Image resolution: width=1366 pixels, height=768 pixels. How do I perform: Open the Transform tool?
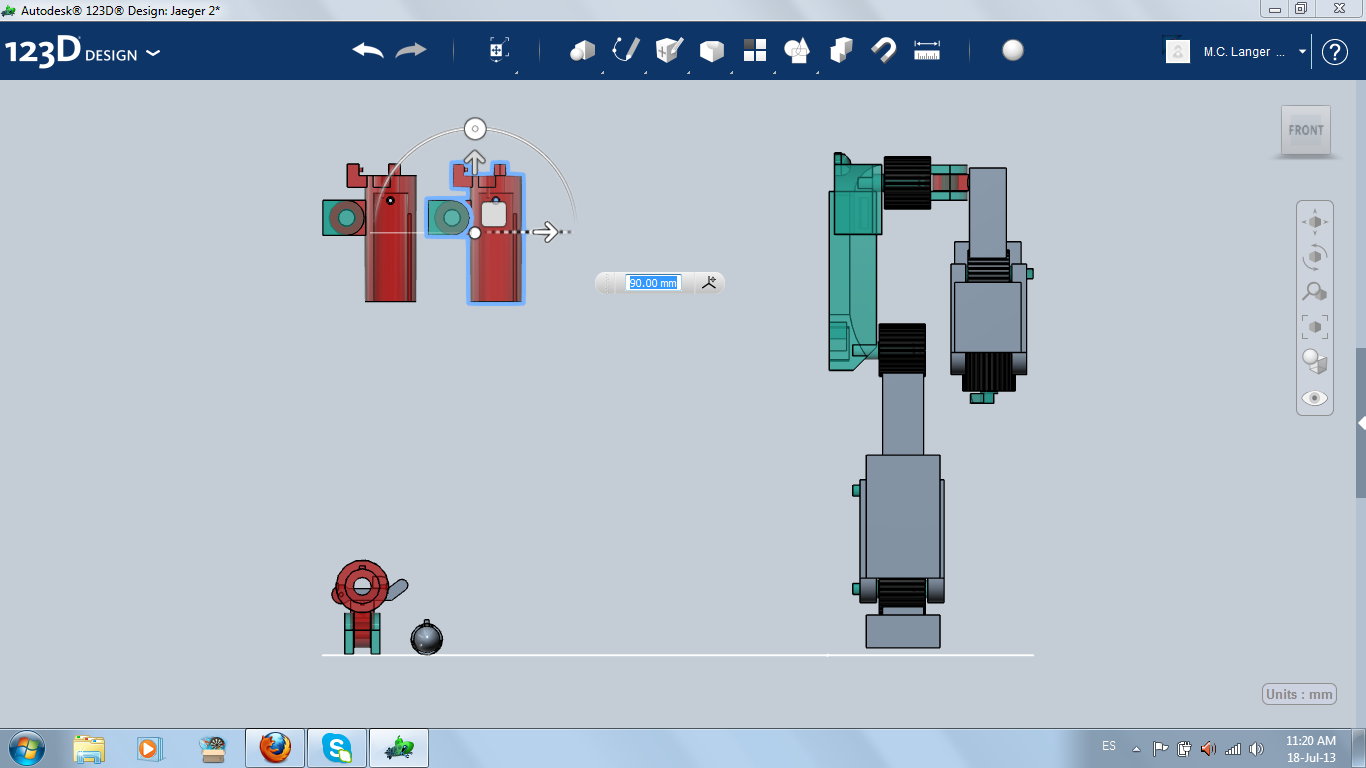click(x=498, y=50)
